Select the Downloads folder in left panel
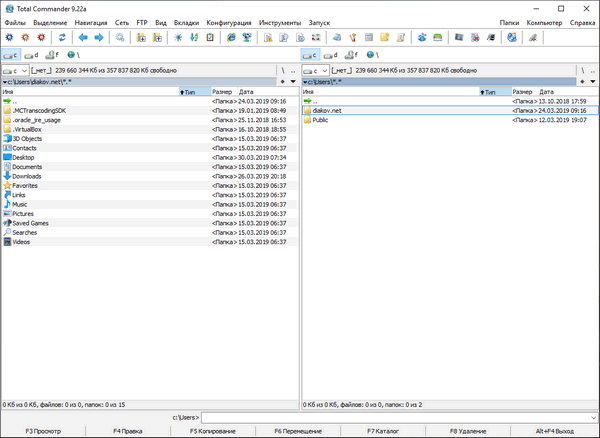The height and width of the screenshot is (438, 600). pyautogui.click(x=27, y=176)
